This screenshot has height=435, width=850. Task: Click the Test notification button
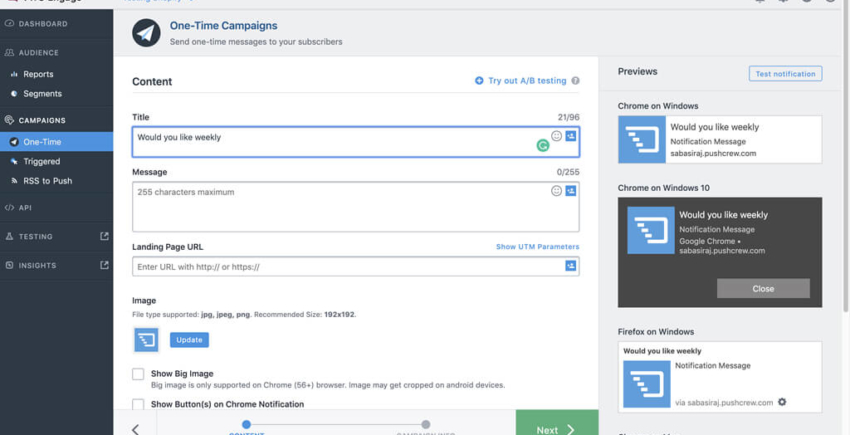pos(785,74)
